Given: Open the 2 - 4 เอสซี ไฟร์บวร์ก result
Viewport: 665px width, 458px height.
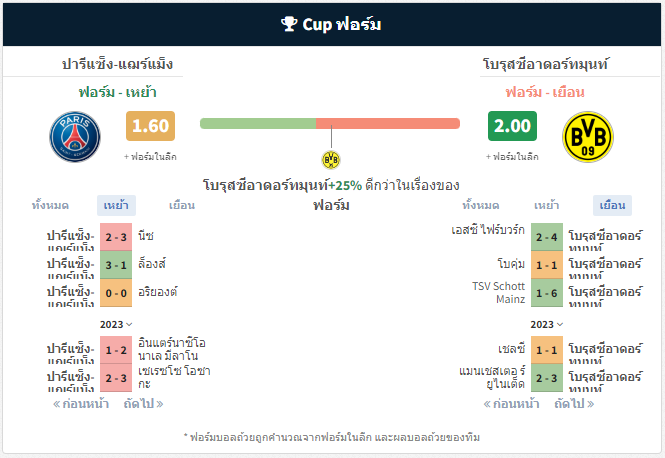Looking at the screenshot, I should (547, 237).
